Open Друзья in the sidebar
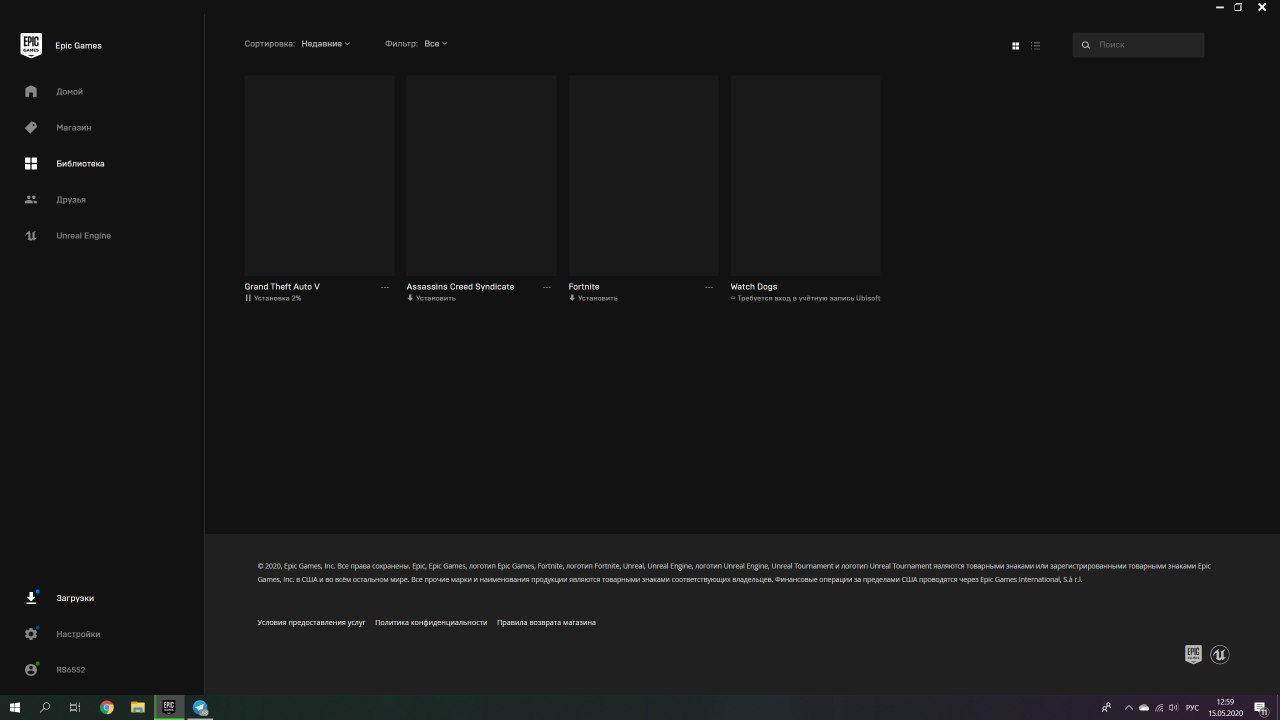 pyautogui.click(x=71, y=199)
